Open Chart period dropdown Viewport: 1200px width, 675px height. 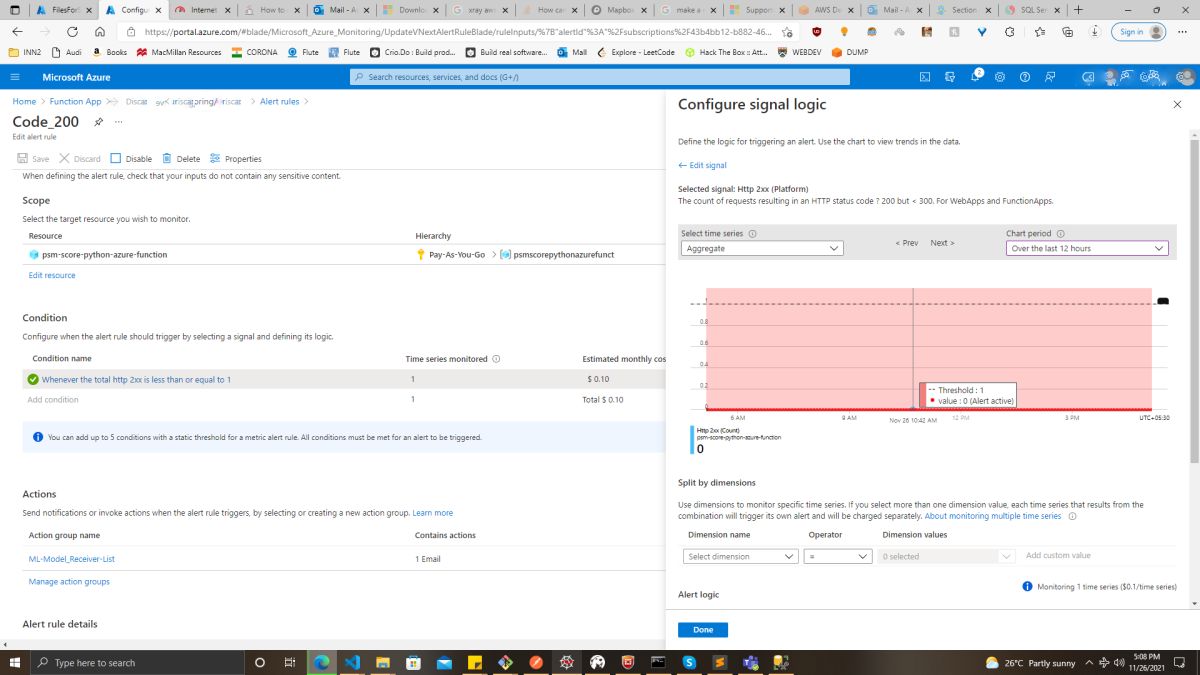[x=1087, y=249]
